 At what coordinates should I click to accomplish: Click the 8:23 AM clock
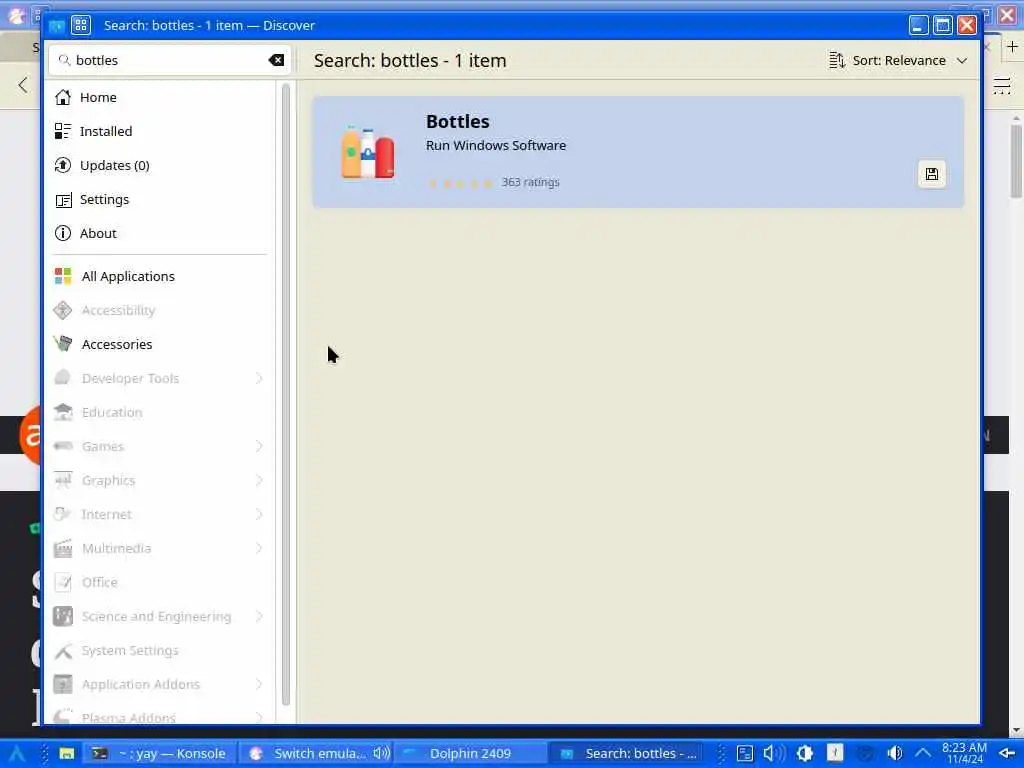coord(965,753)
